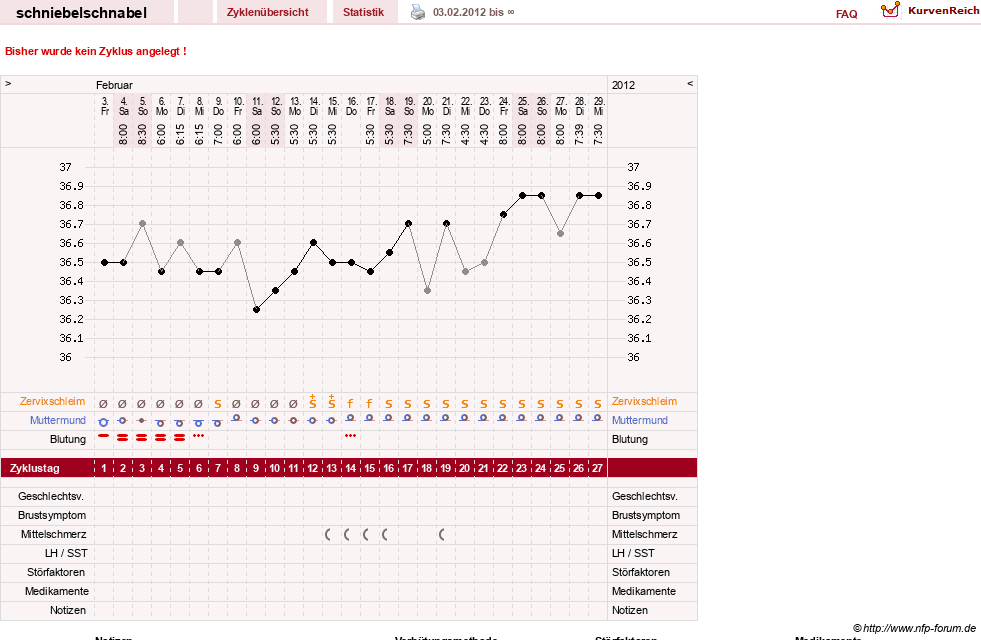Click the date header 29. Mi
The height and width of the screenshot is (640, 981).
click(x=599, y=106)
